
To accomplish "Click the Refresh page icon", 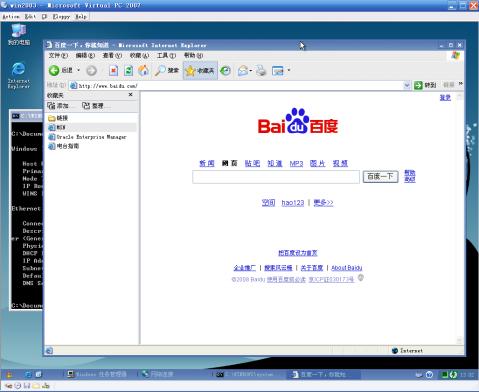I will click(128, 70).
